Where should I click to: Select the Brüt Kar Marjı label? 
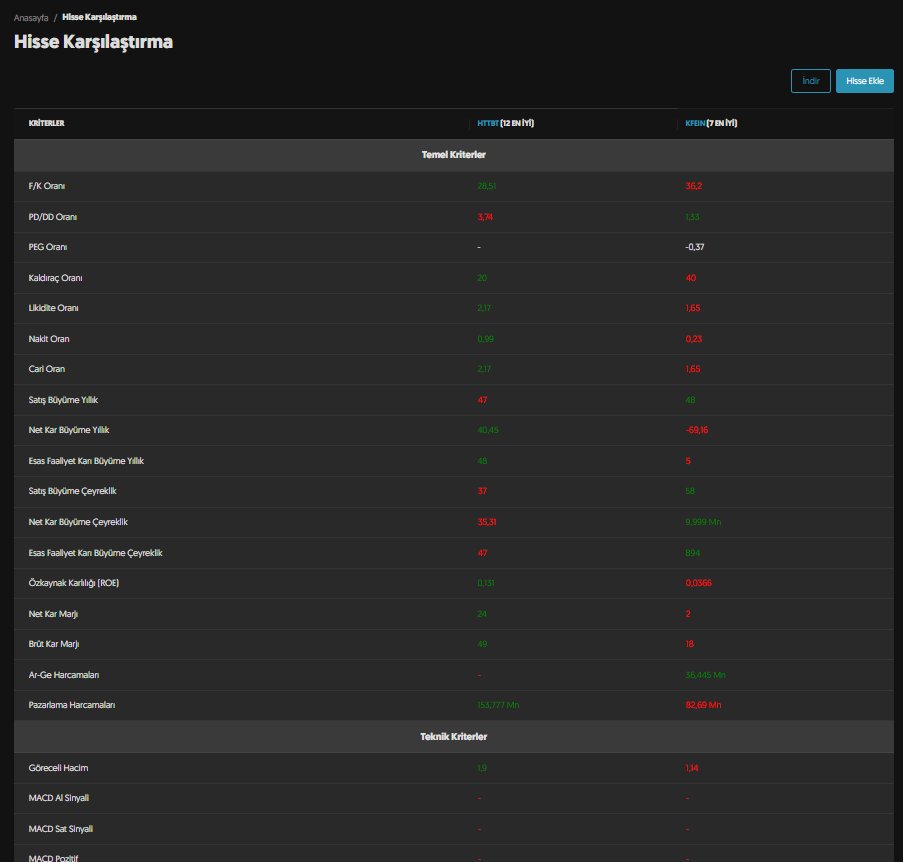click(54, 644)
